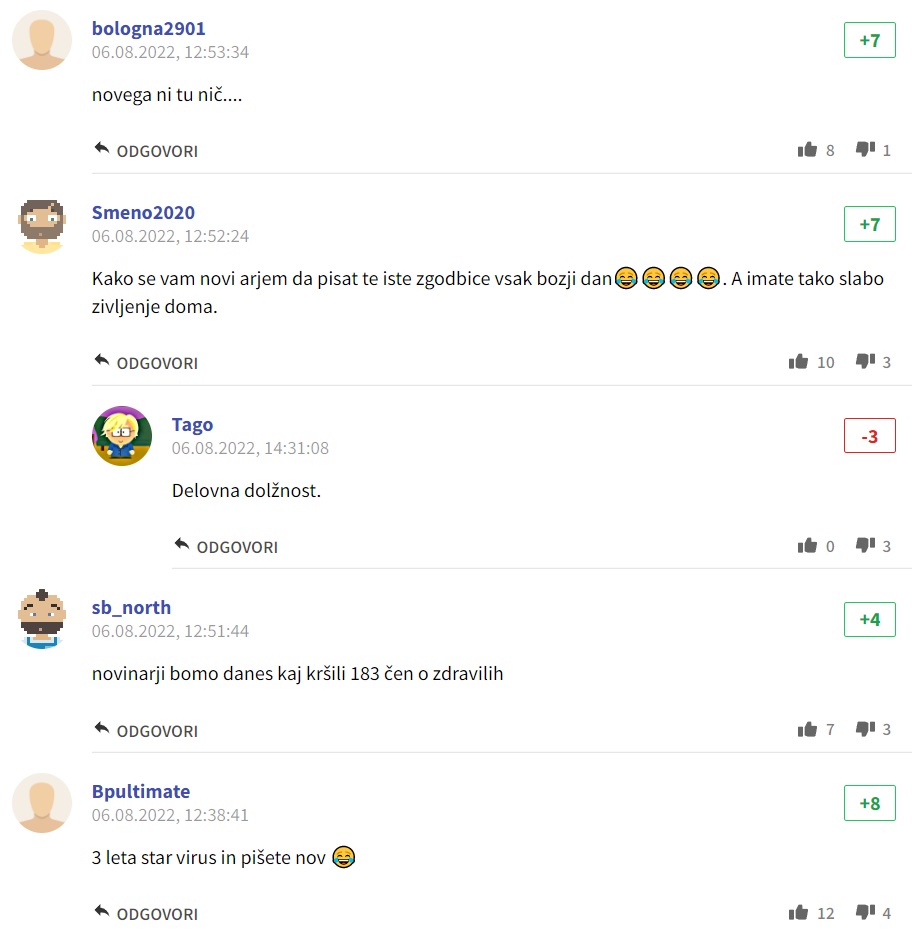Image resolution: width=912 pixels, height=935 pixels.
Task: Thumbs down Bpultimate's comment
Action: (865, 912)
